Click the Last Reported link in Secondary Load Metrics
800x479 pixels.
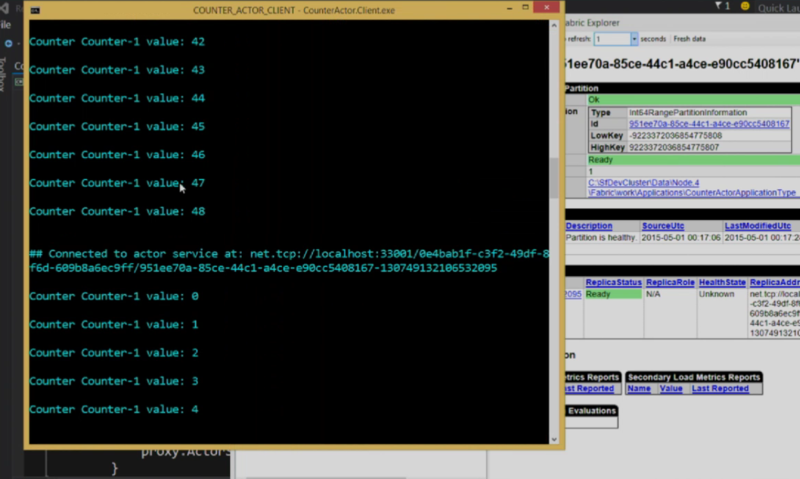[720, 389]
